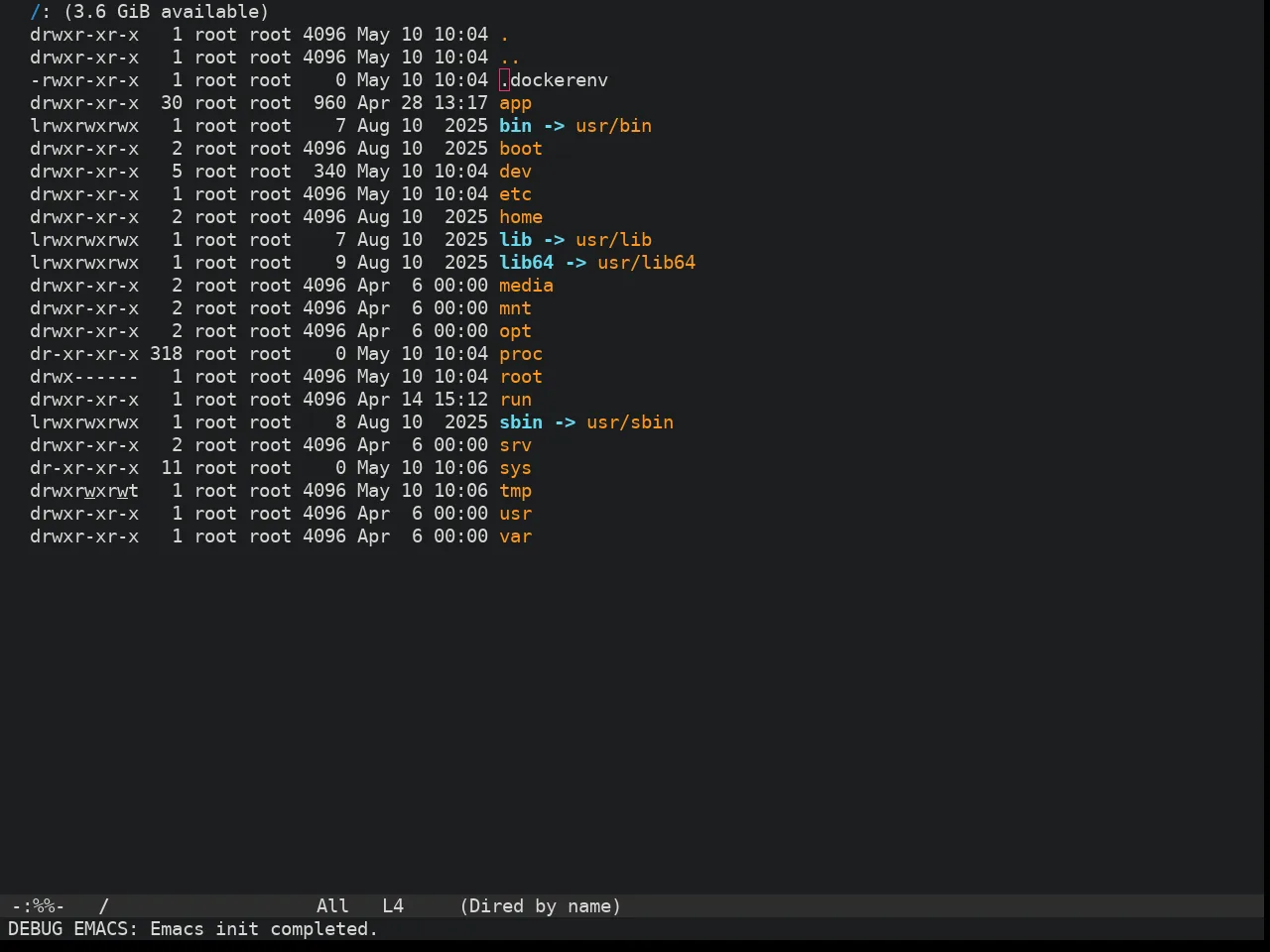Click the '%%' read-only indicator in mode line
The height and width of the screenshot is (952, 1270).
[x=43, y=906]
